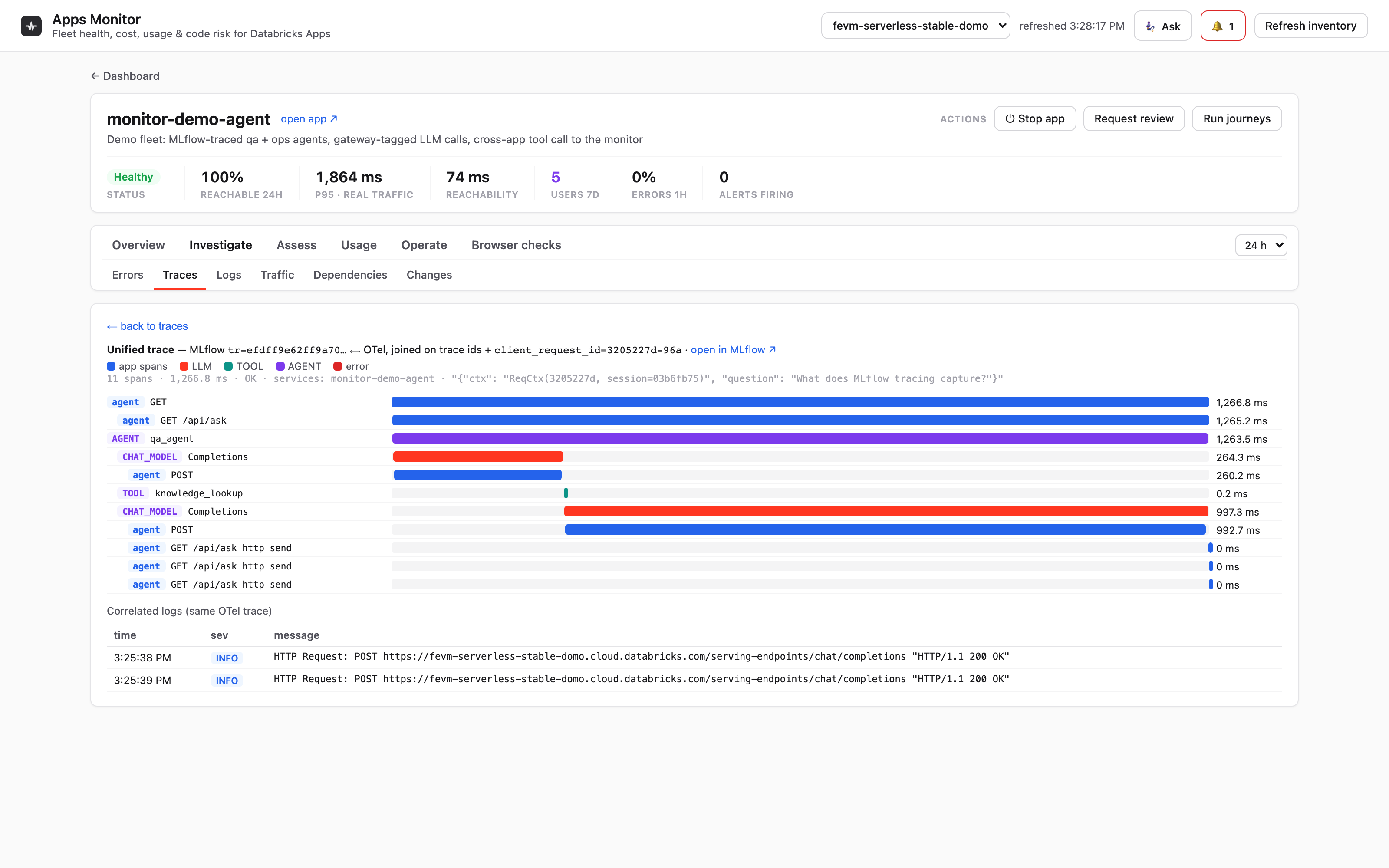Click the 'refreshed 3:28:17 PM' timestamp
1389x868 pixels.
(x=1072, y=26)
